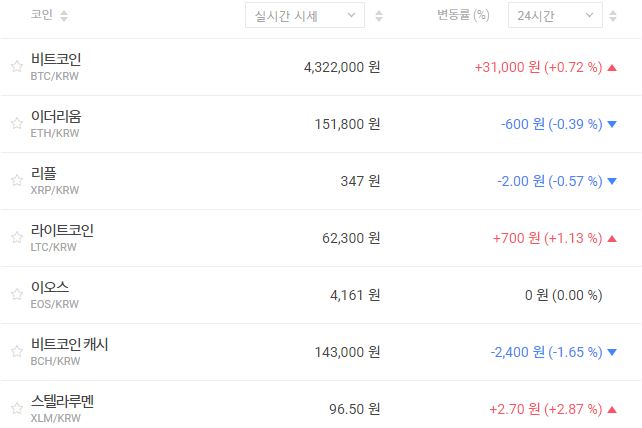This screenshot has width=642, height=428.
Task: Click the star beside 스텔라루멘
Action: point(16,409)
